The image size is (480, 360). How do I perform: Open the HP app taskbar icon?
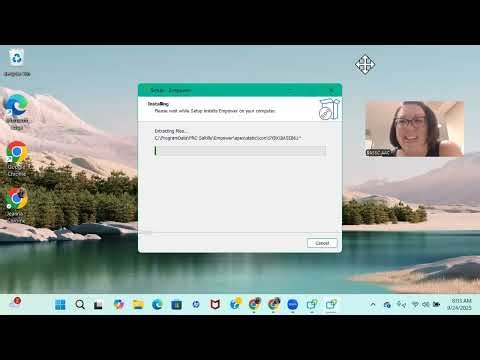pos(196,304)
